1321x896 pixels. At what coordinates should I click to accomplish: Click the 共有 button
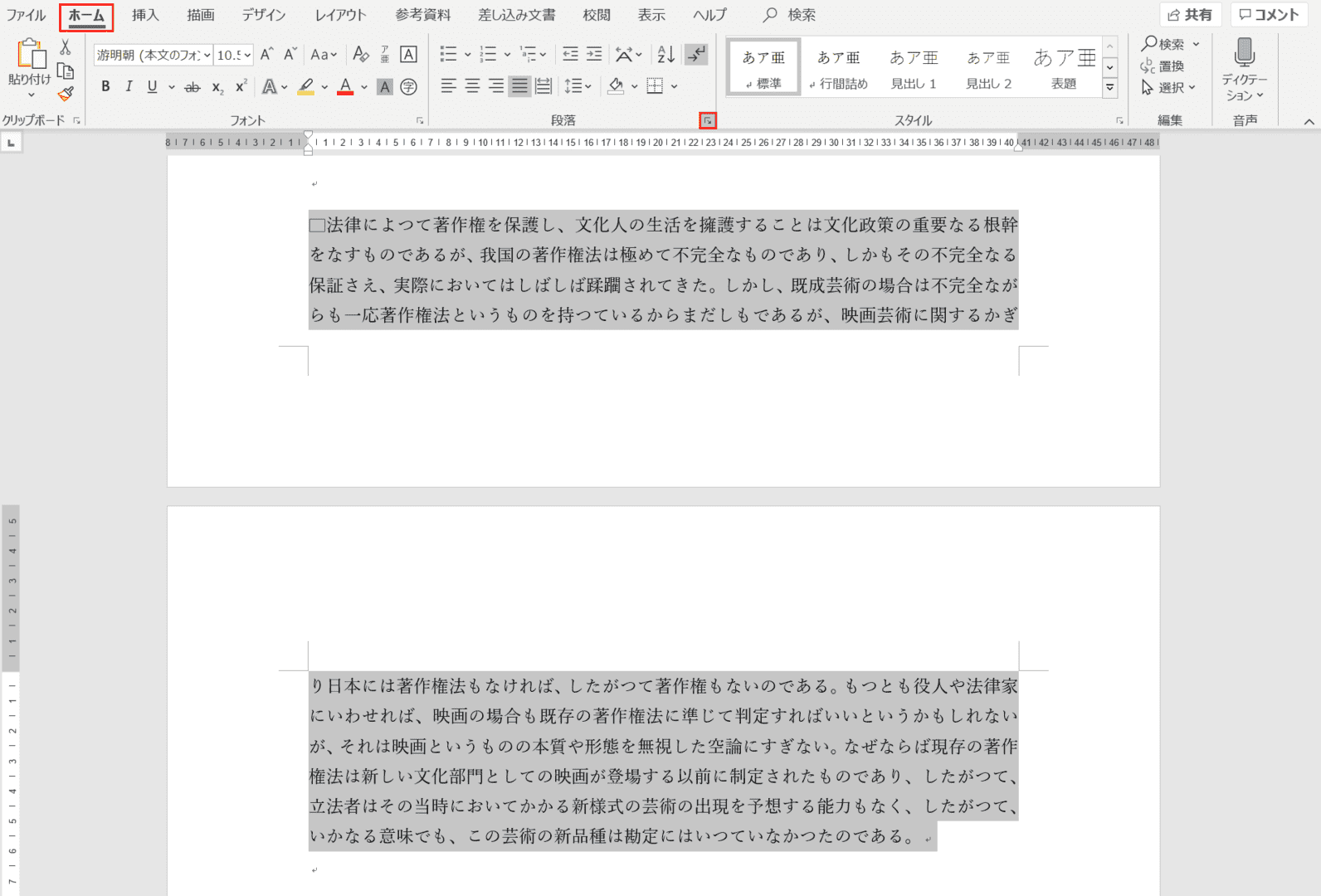[x=1191, y=15]
